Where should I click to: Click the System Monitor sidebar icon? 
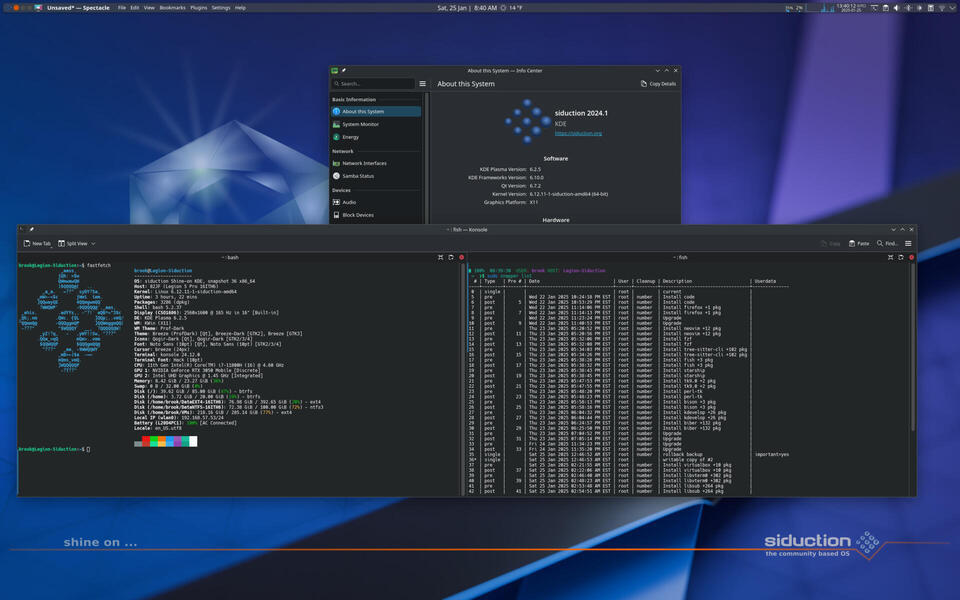coord(336,124)
